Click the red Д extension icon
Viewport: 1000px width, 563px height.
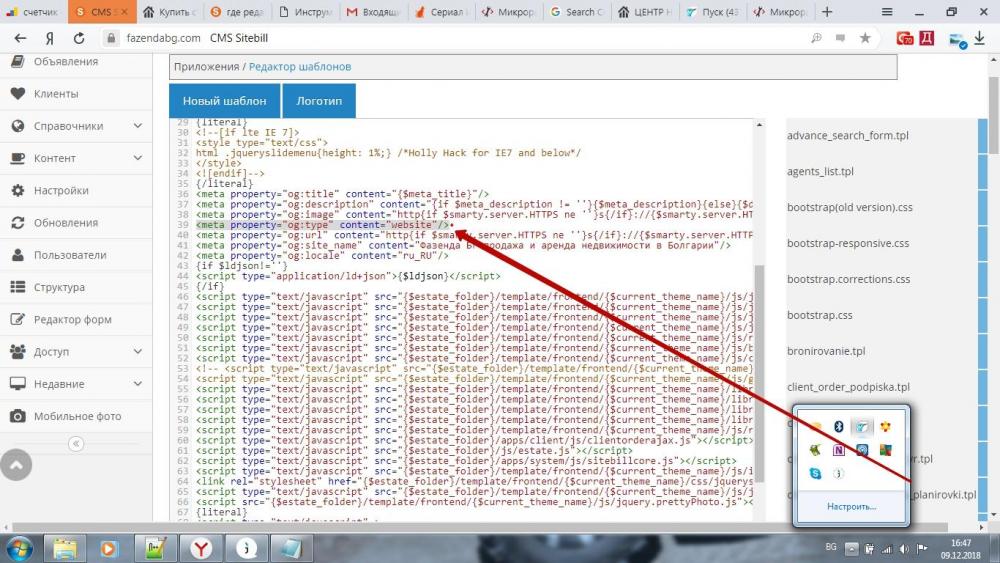(x=927, y=38)
